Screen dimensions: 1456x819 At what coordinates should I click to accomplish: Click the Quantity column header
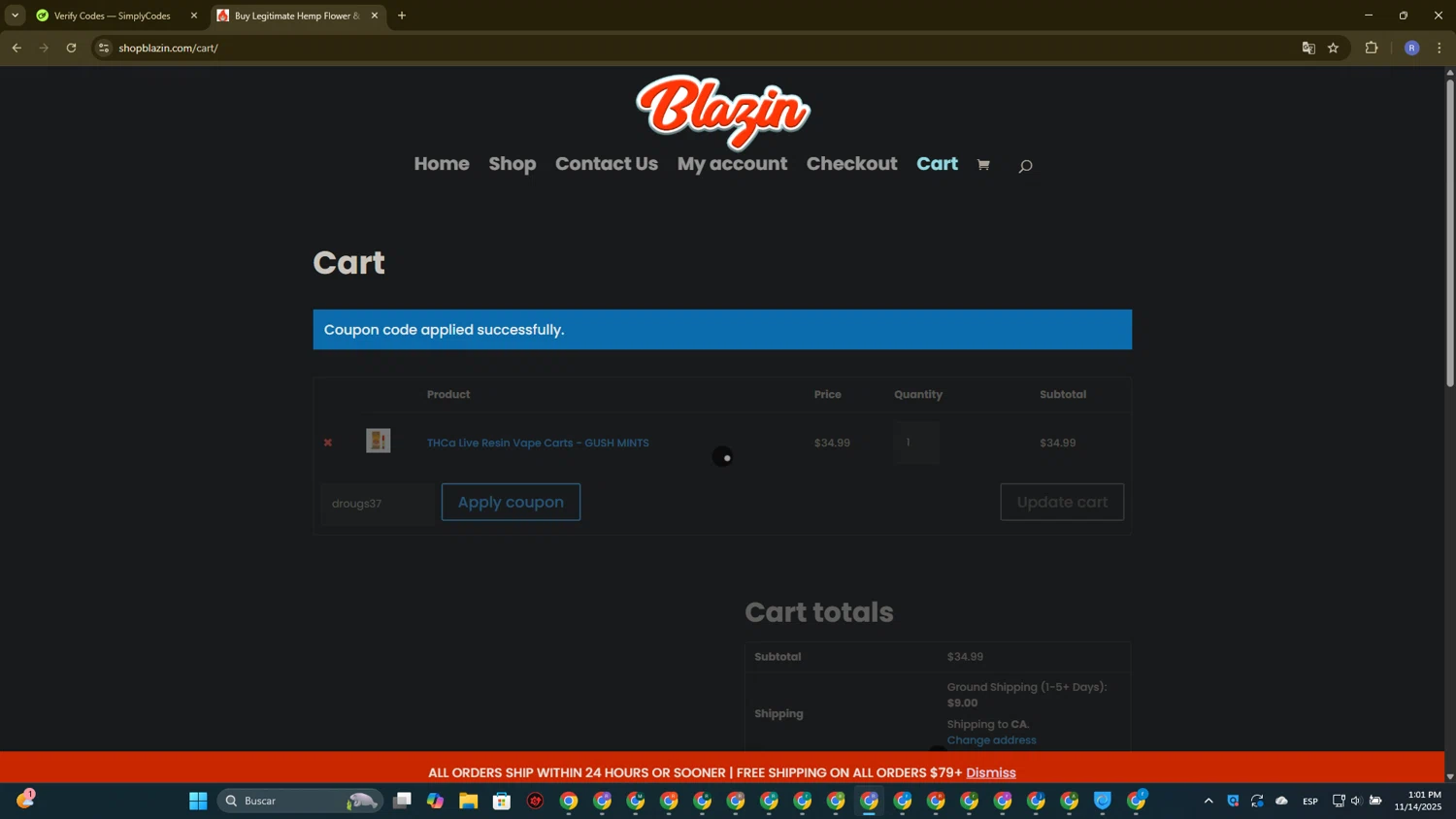click(x=918, y=394)
